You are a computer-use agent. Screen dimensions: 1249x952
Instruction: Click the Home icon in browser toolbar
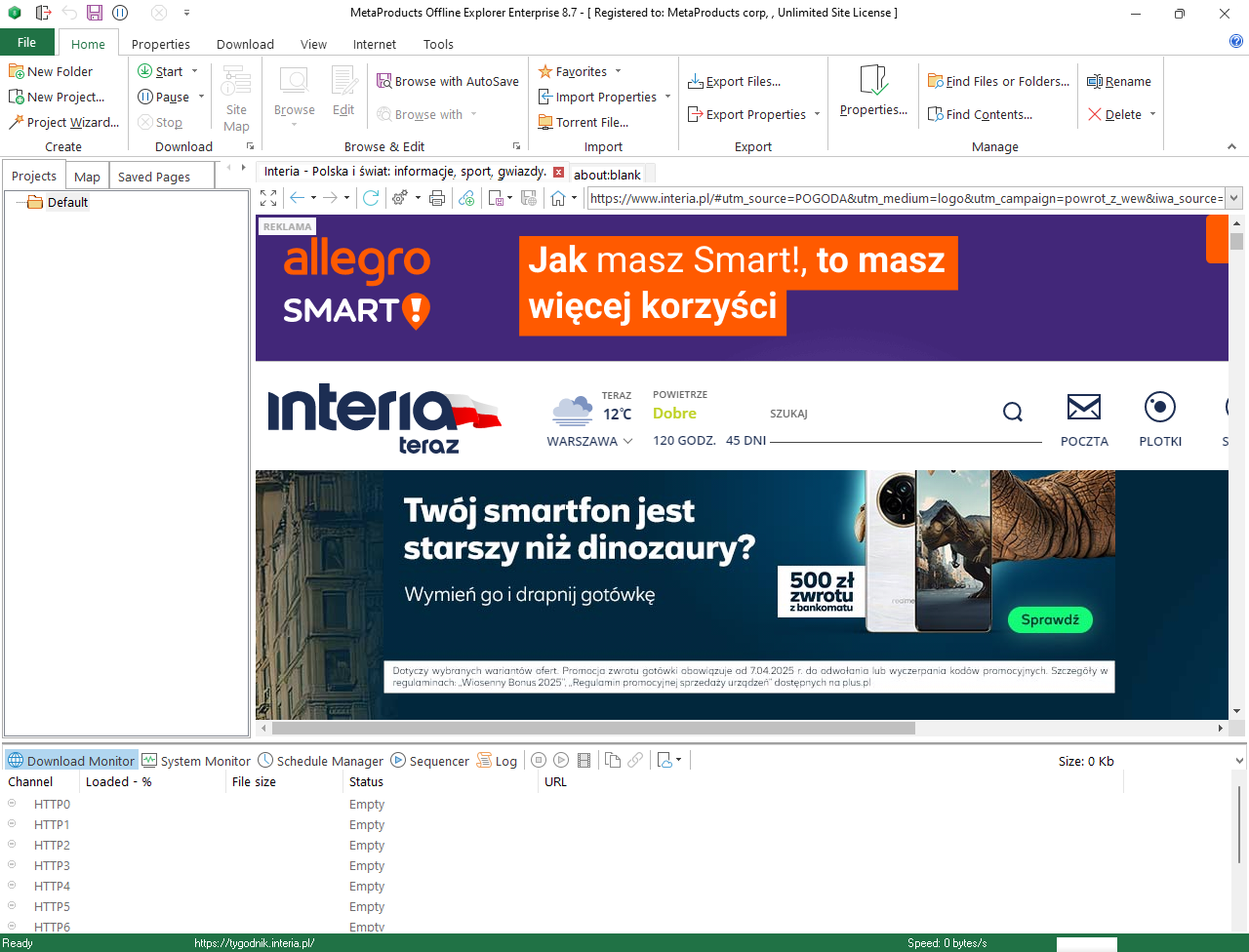click(x=558, y=198)
